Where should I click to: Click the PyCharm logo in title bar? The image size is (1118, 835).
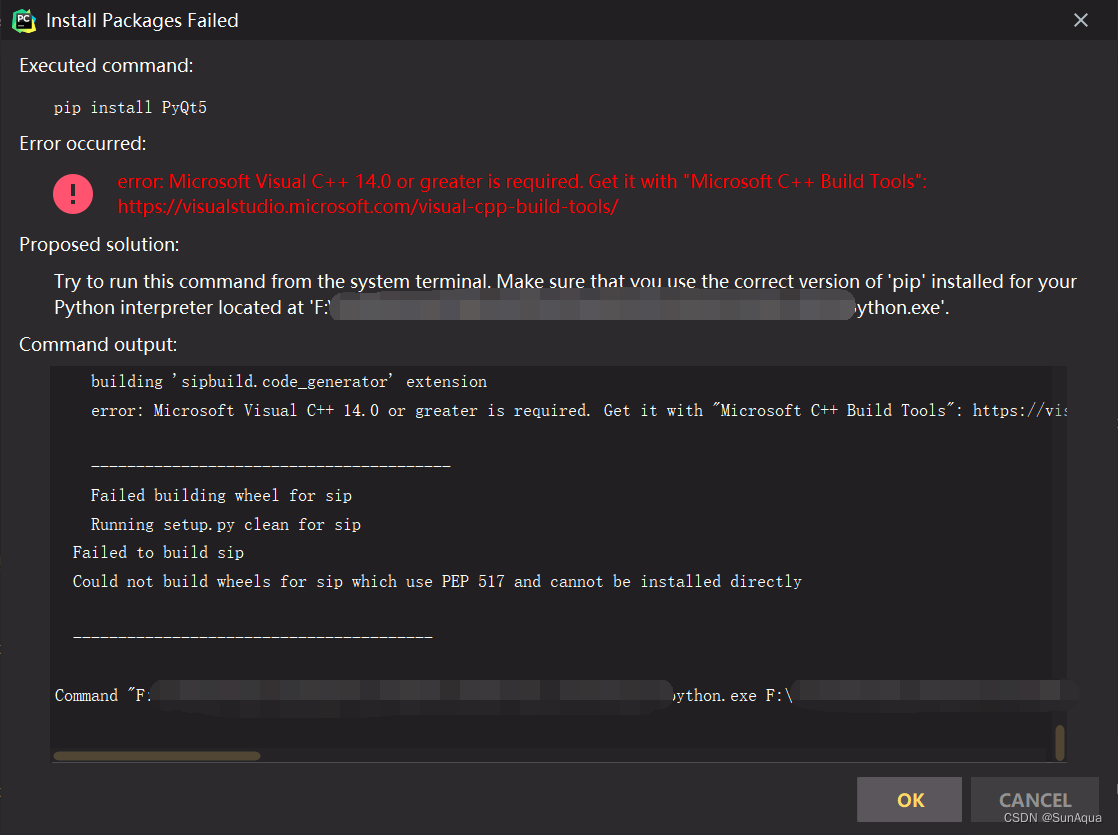coord(24,19)
